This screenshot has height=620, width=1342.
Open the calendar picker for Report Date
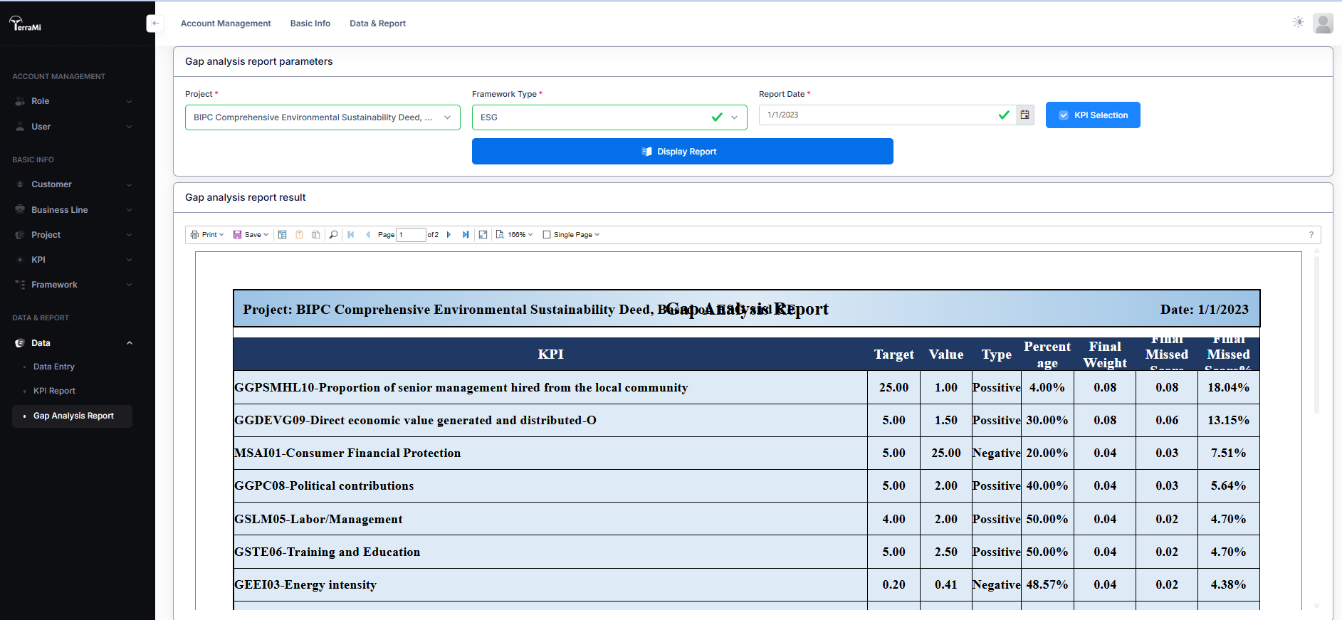(x=1024, y=115)
